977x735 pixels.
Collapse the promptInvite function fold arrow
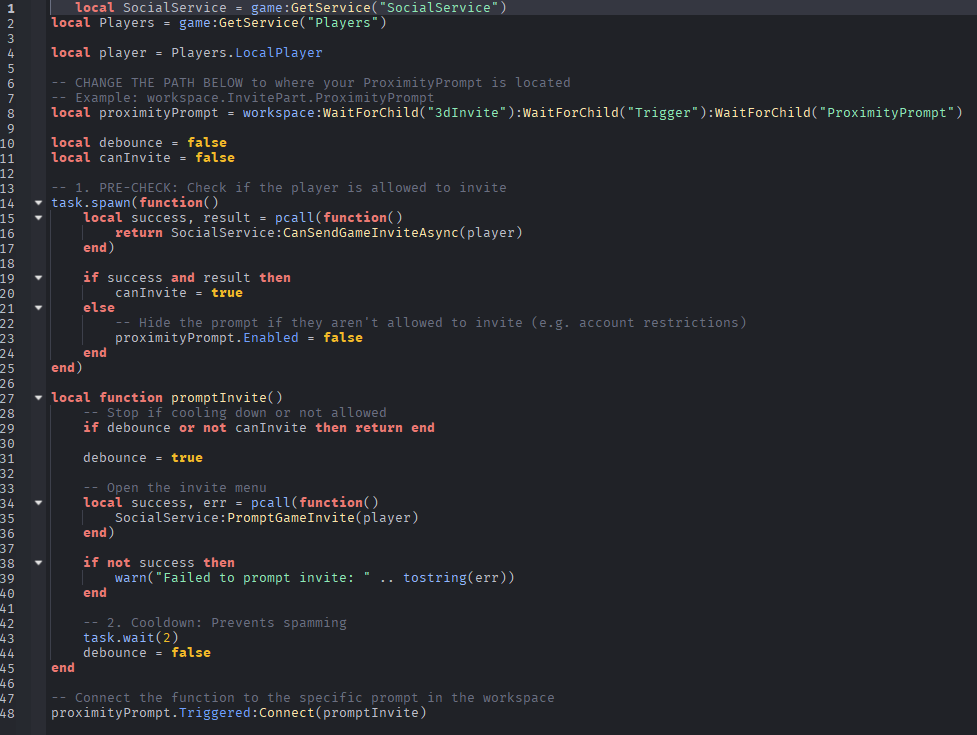tap(39, 397)
